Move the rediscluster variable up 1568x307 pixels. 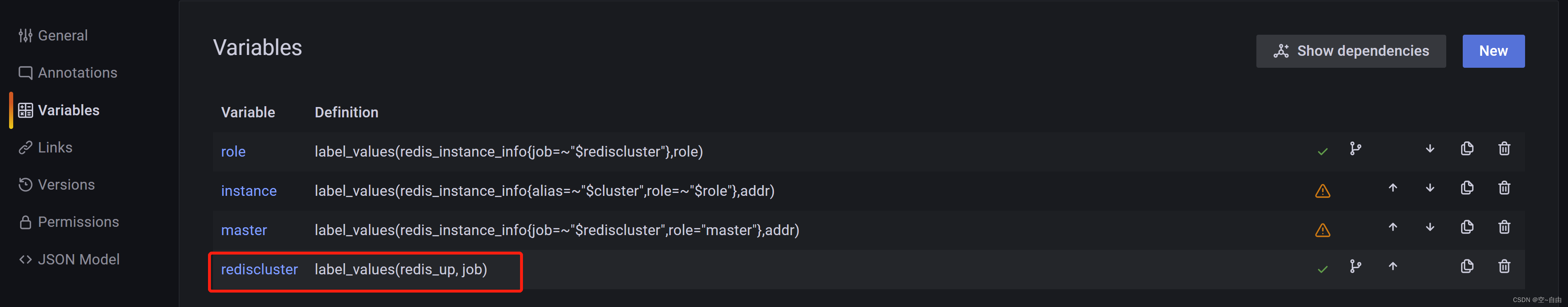(x=1393, y=266)
